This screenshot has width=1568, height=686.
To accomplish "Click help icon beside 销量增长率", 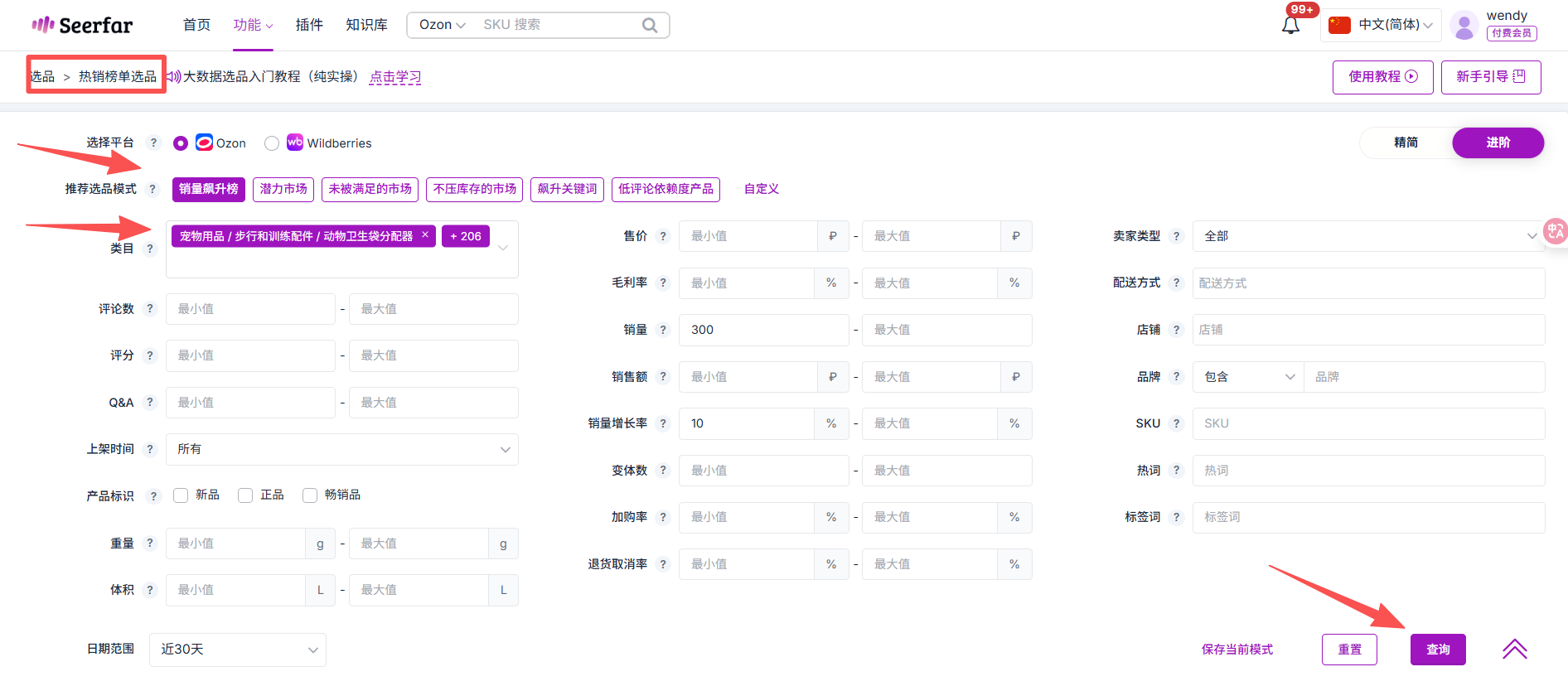I will coord(663,423).
